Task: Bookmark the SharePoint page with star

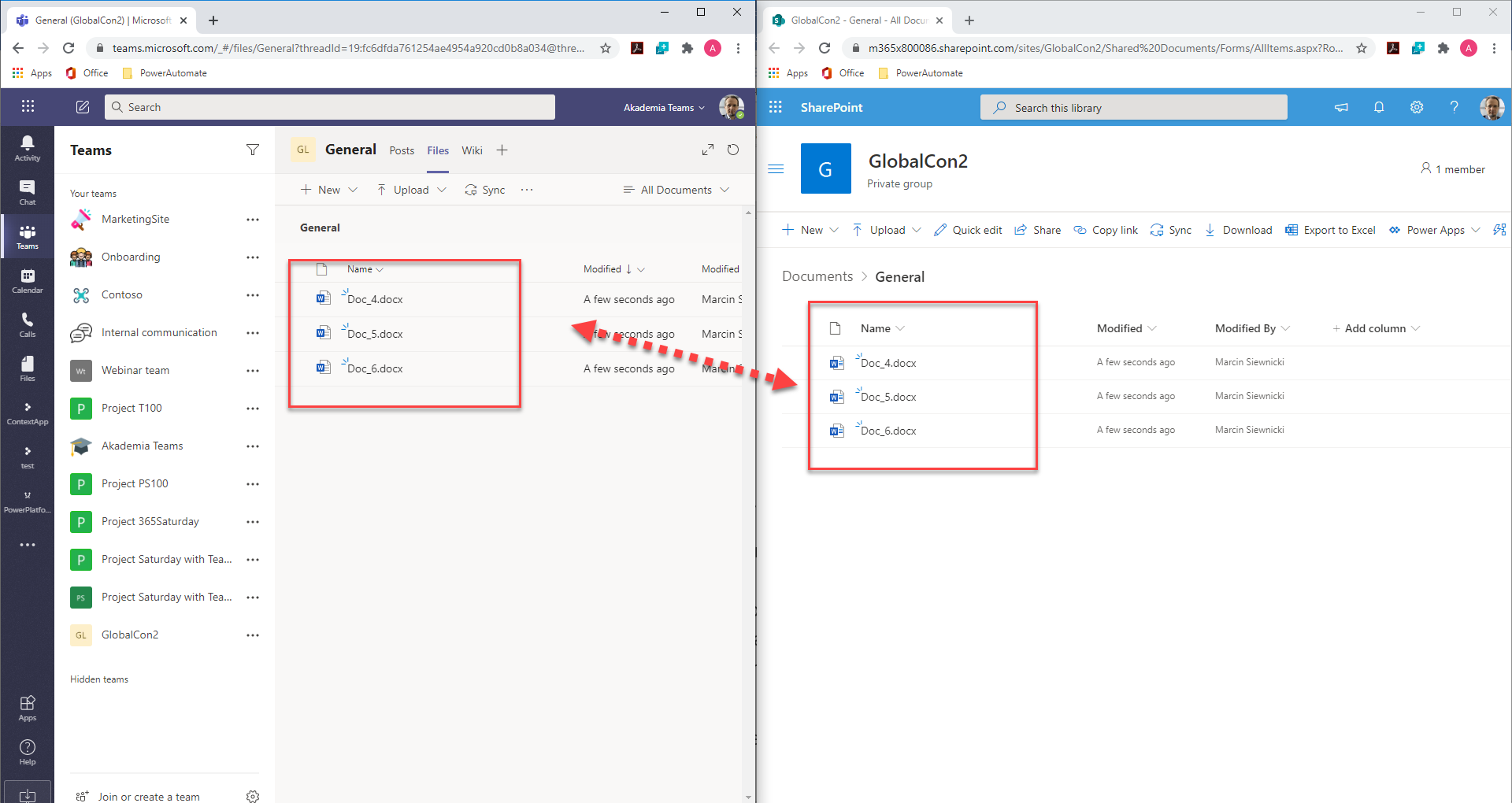Action: click(x=1362, y=48)
